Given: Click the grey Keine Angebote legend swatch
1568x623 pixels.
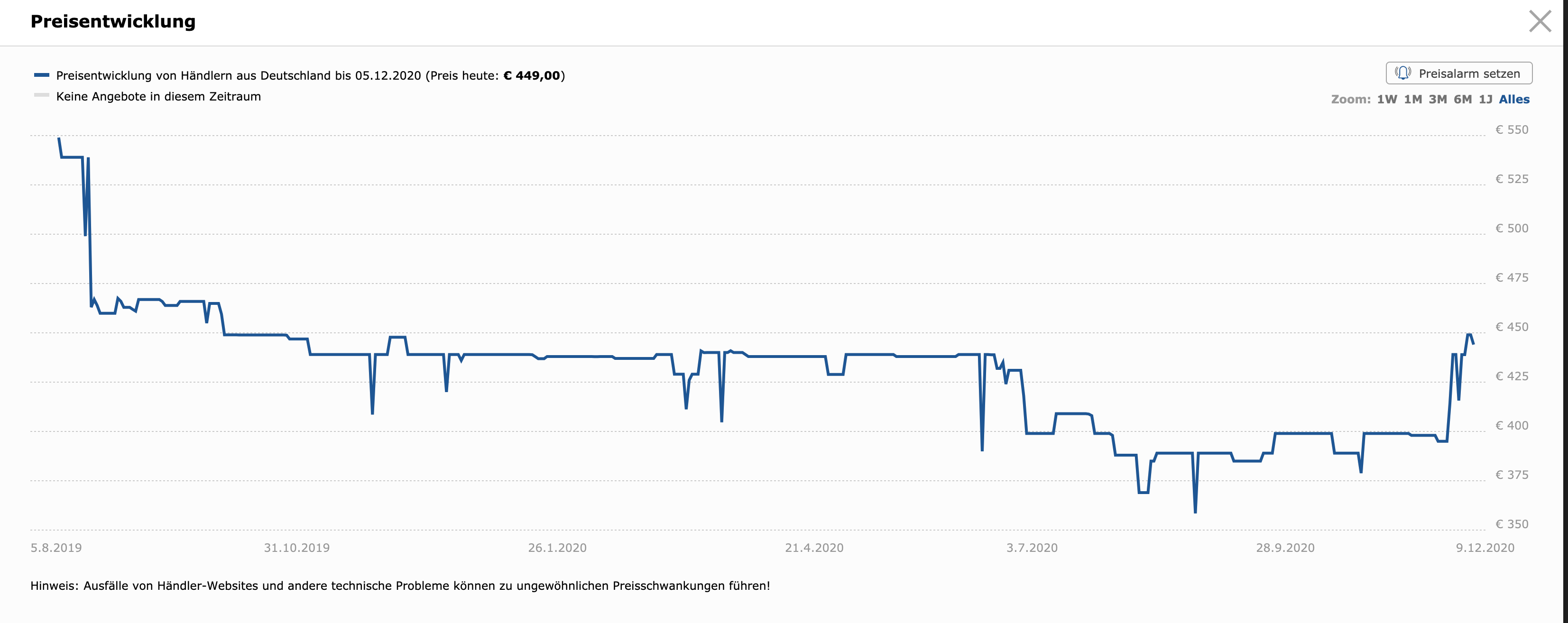Looking at the screenshot, I should point(41,95).
